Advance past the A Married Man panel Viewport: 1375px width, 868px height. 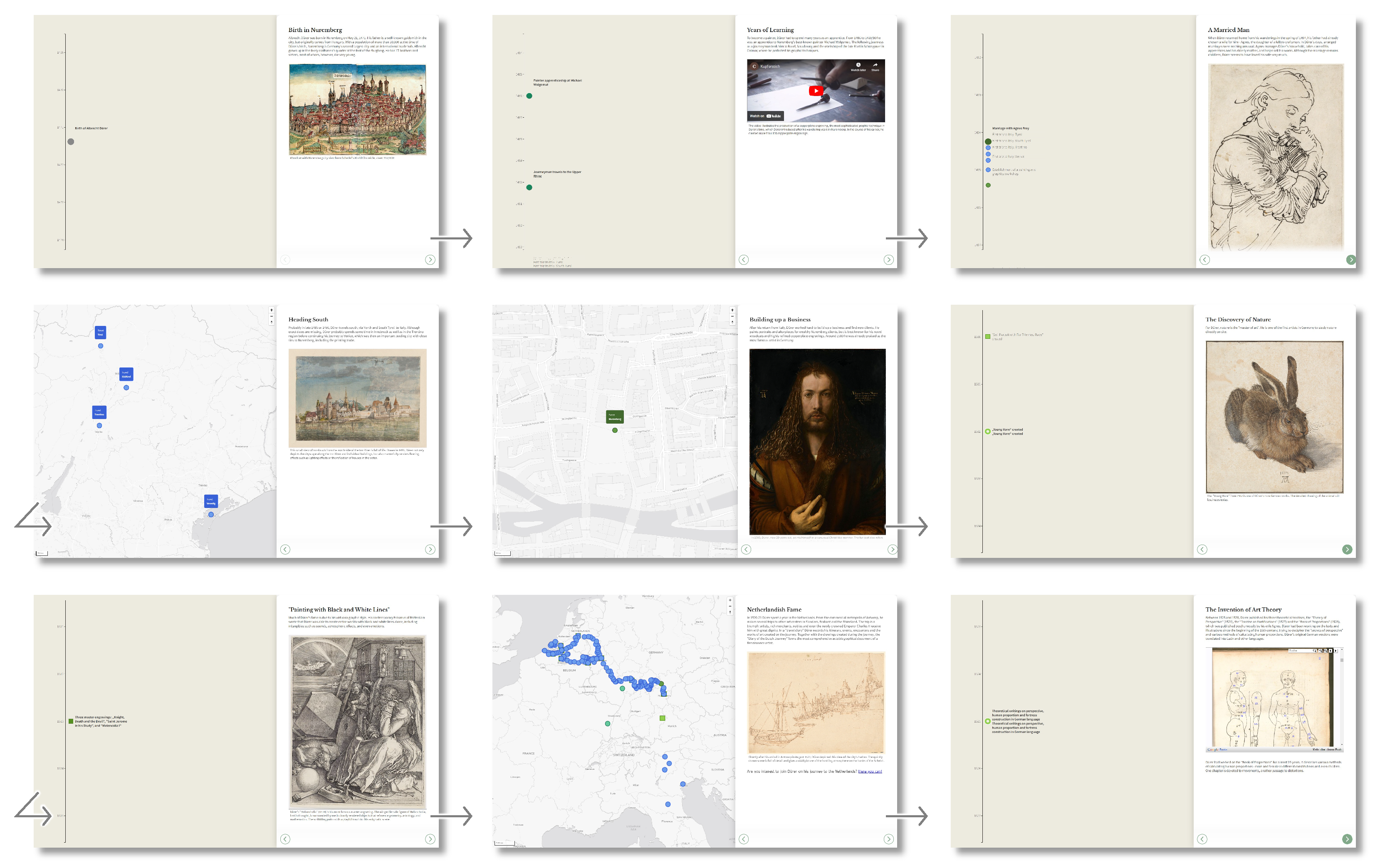coord(1350,260)
